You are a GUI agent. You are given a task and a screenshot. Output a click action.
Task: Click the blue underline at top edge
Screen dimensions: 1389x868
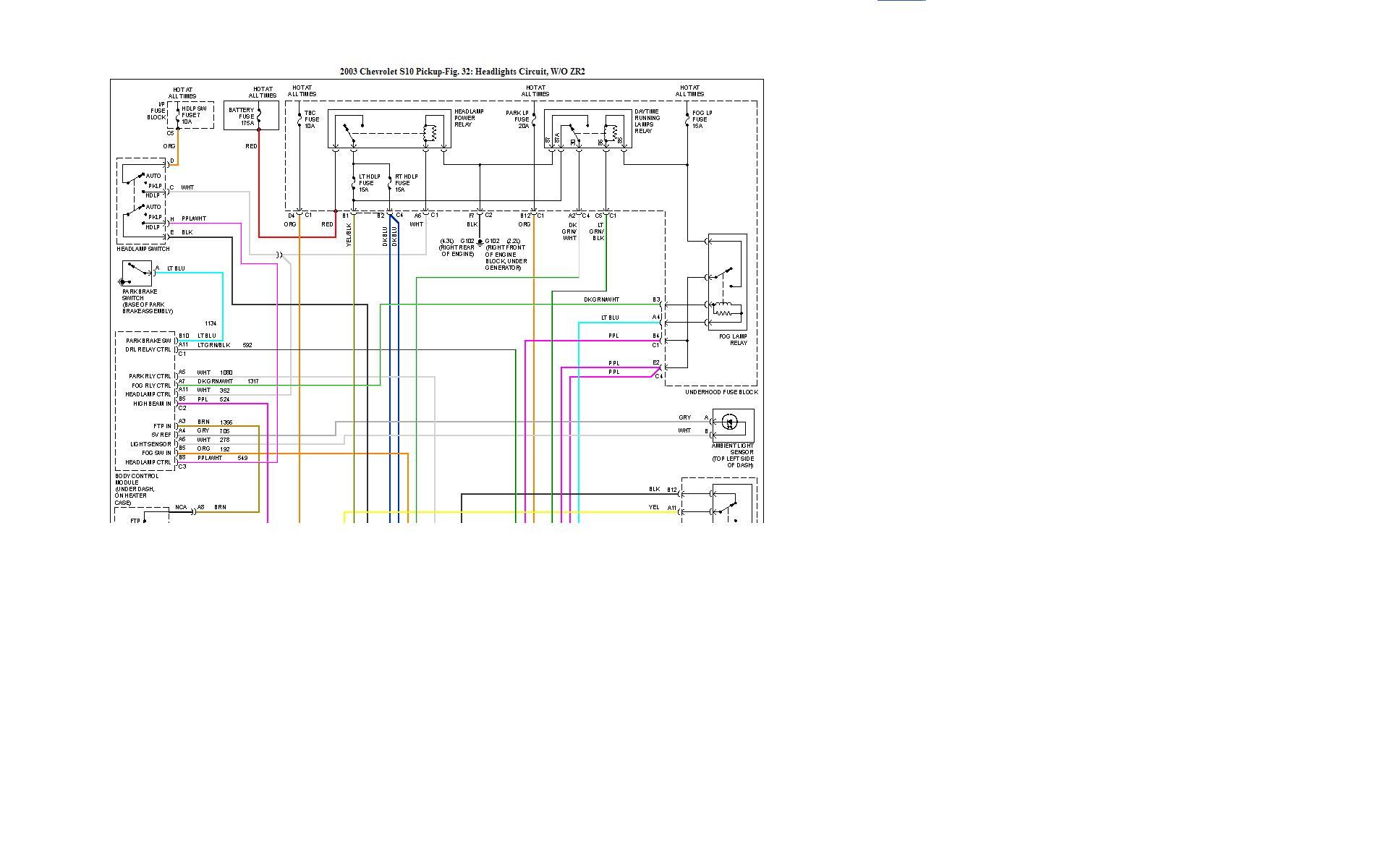tap(901, 1)
